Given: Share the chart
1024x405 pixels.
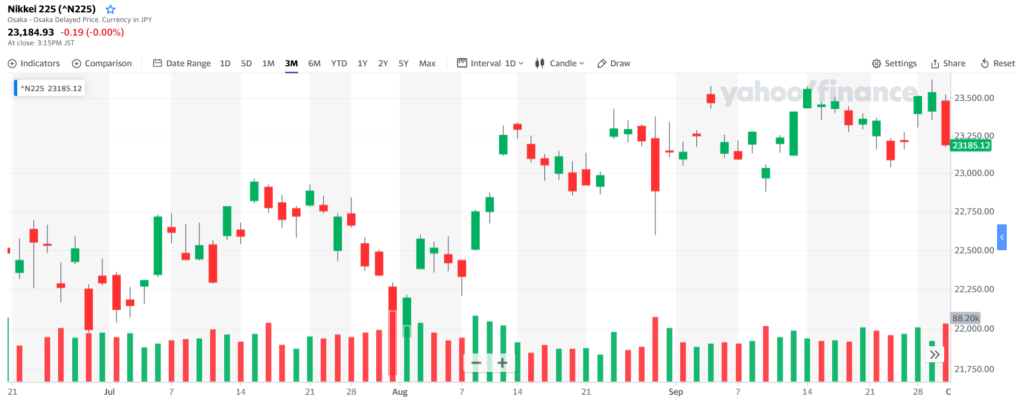Looking at the screenshot, I should pyautogui.click(x=948, y=63).
